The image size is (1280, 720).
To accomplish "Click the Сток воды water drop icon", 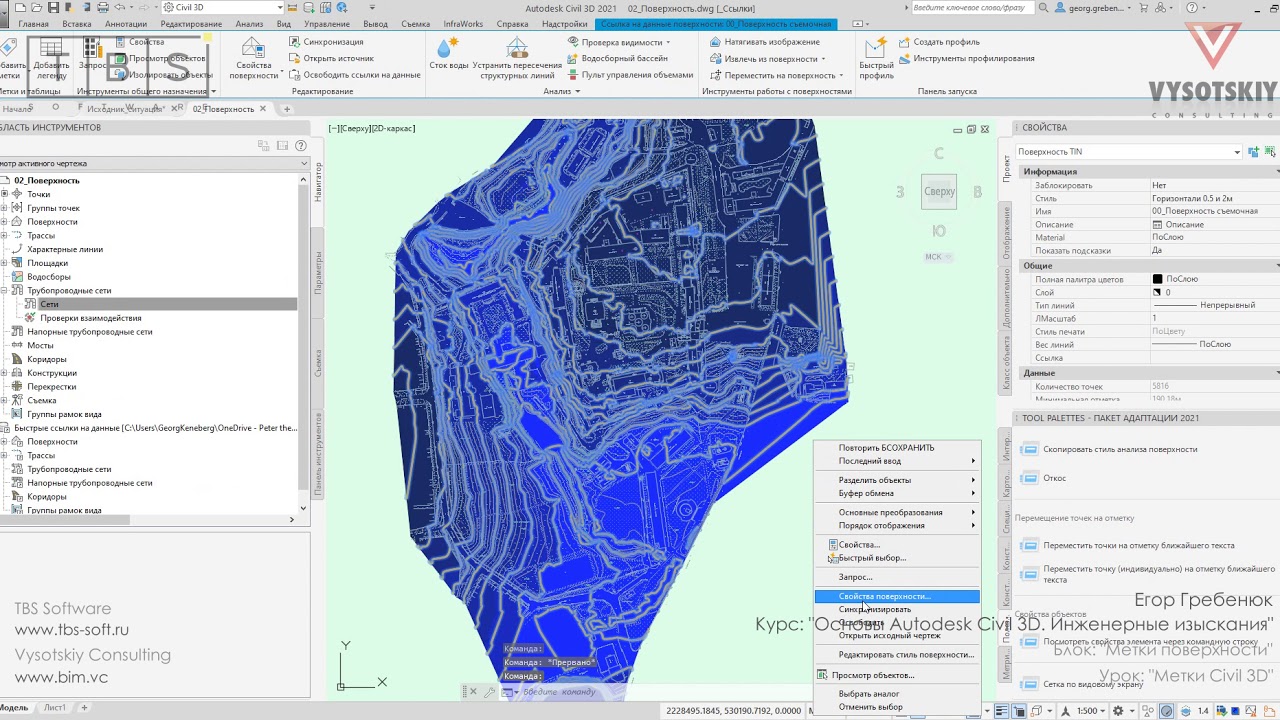I will point(448,47).
